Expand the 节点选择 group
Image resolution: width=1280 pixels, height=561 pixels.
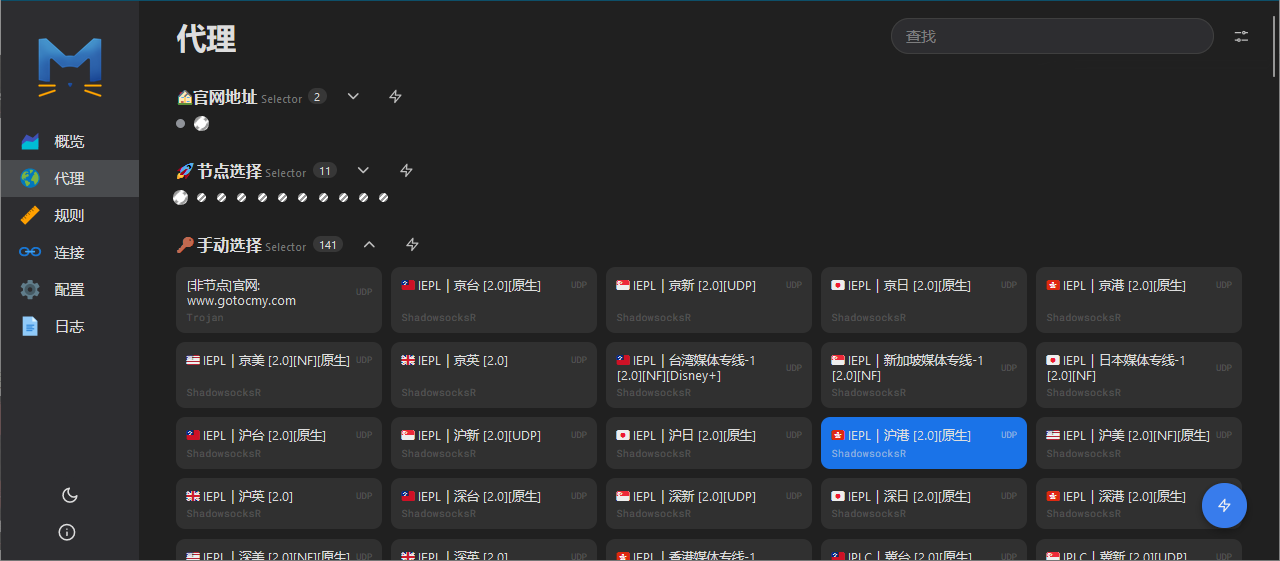[x=363, y=170]
